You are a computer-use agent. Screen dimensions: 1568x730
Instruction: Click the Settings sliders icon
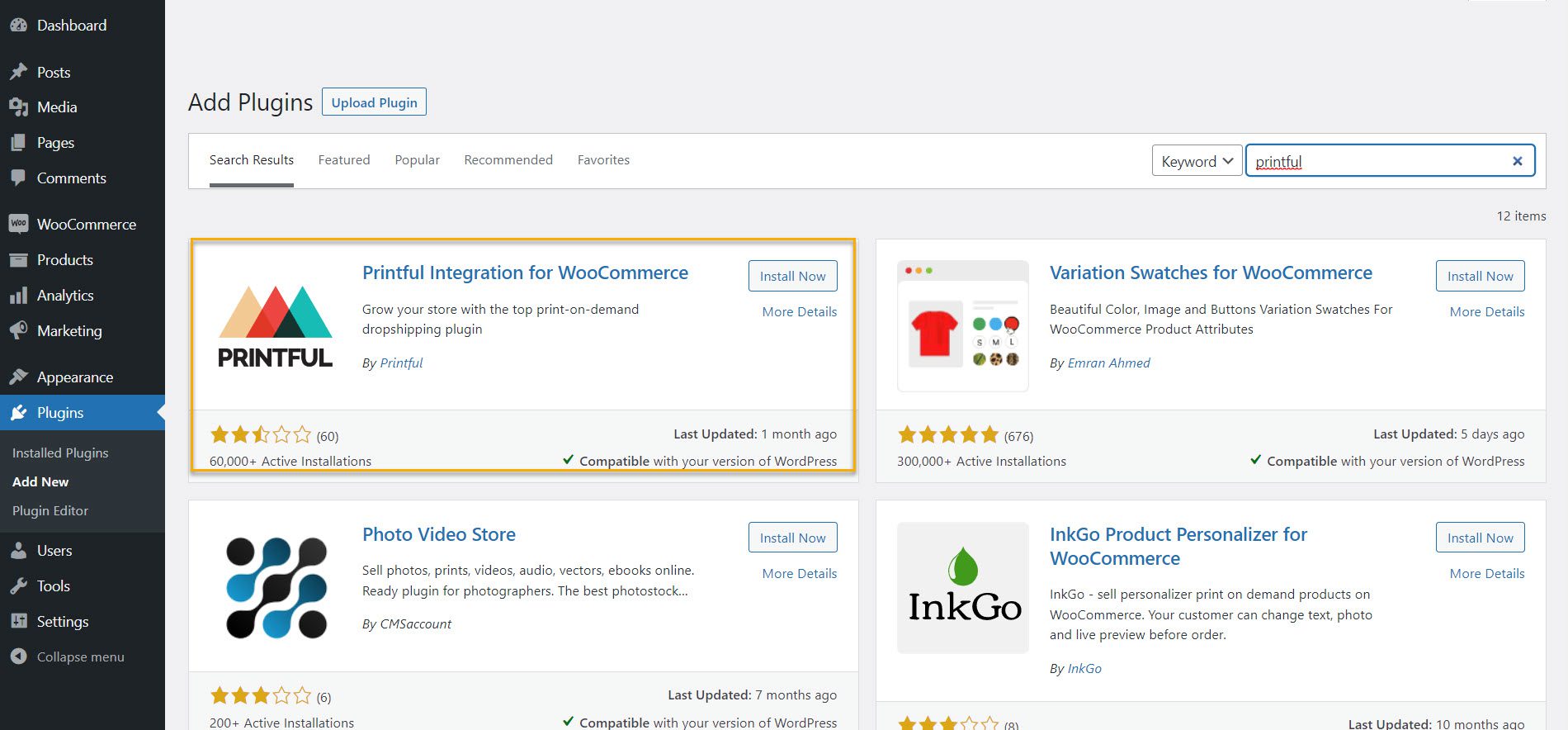pyautogui.click(x=18, y=621)
